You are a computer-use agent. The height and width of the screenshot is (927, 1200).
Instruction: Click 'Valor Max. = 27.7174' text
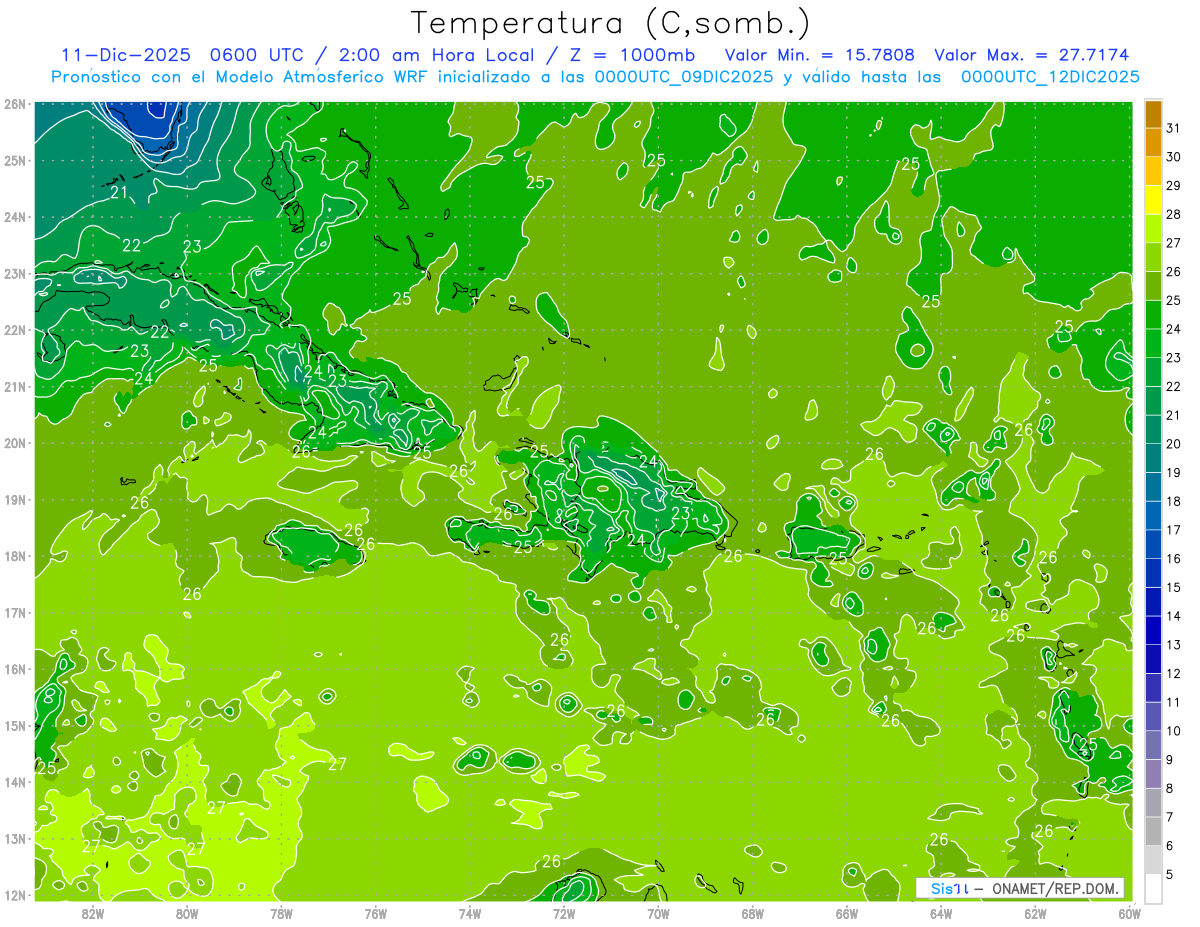1034,55
